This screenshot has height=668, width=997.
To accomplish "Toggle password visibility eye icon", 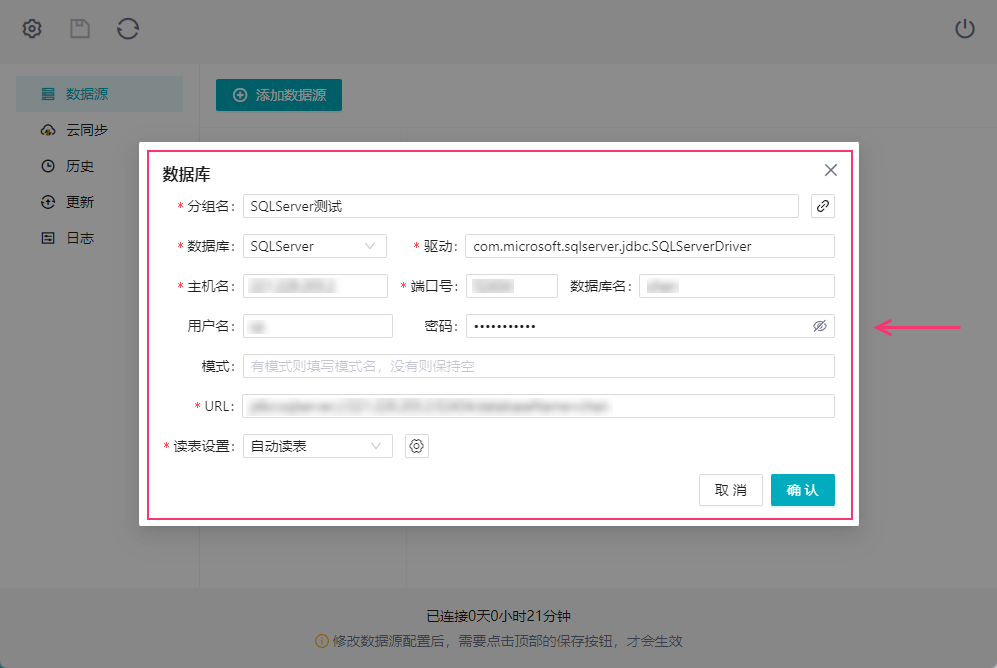I will click(x=820, y=326).
